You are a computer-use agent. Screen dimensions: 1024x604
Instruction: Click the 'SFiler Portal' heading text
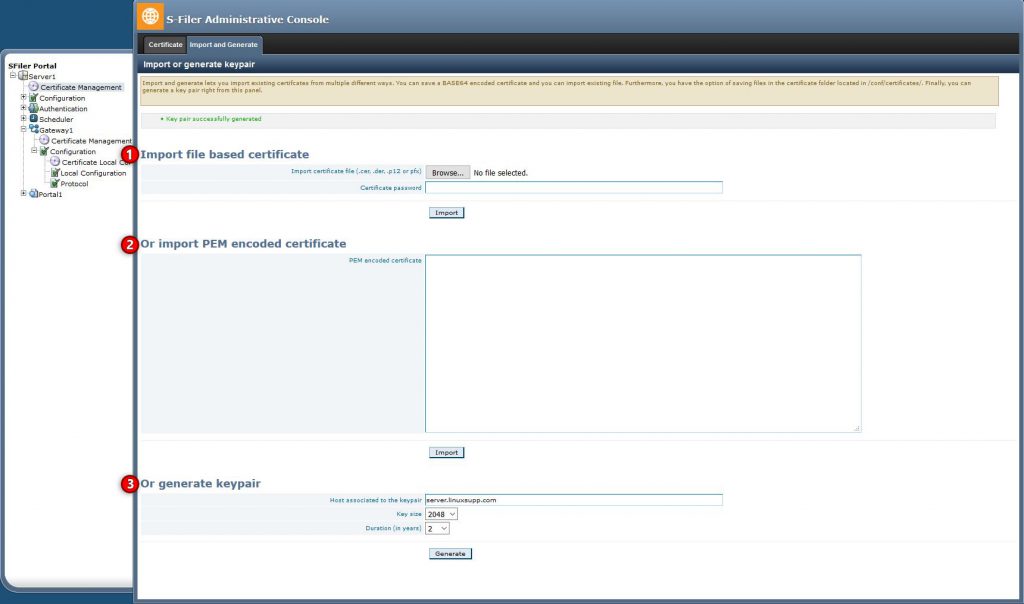[32, 66]
